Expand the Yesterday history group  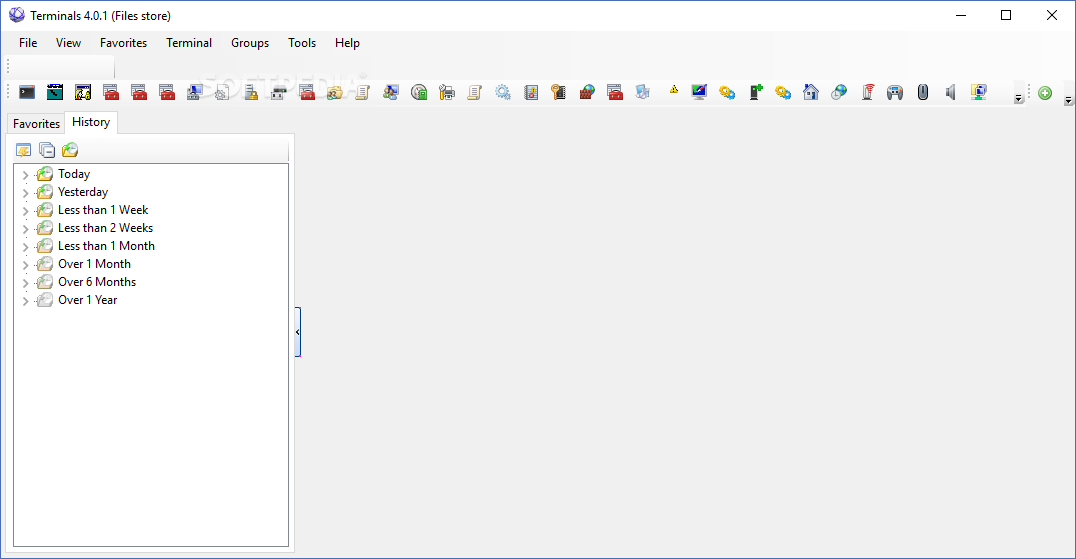tap(25, 193)
